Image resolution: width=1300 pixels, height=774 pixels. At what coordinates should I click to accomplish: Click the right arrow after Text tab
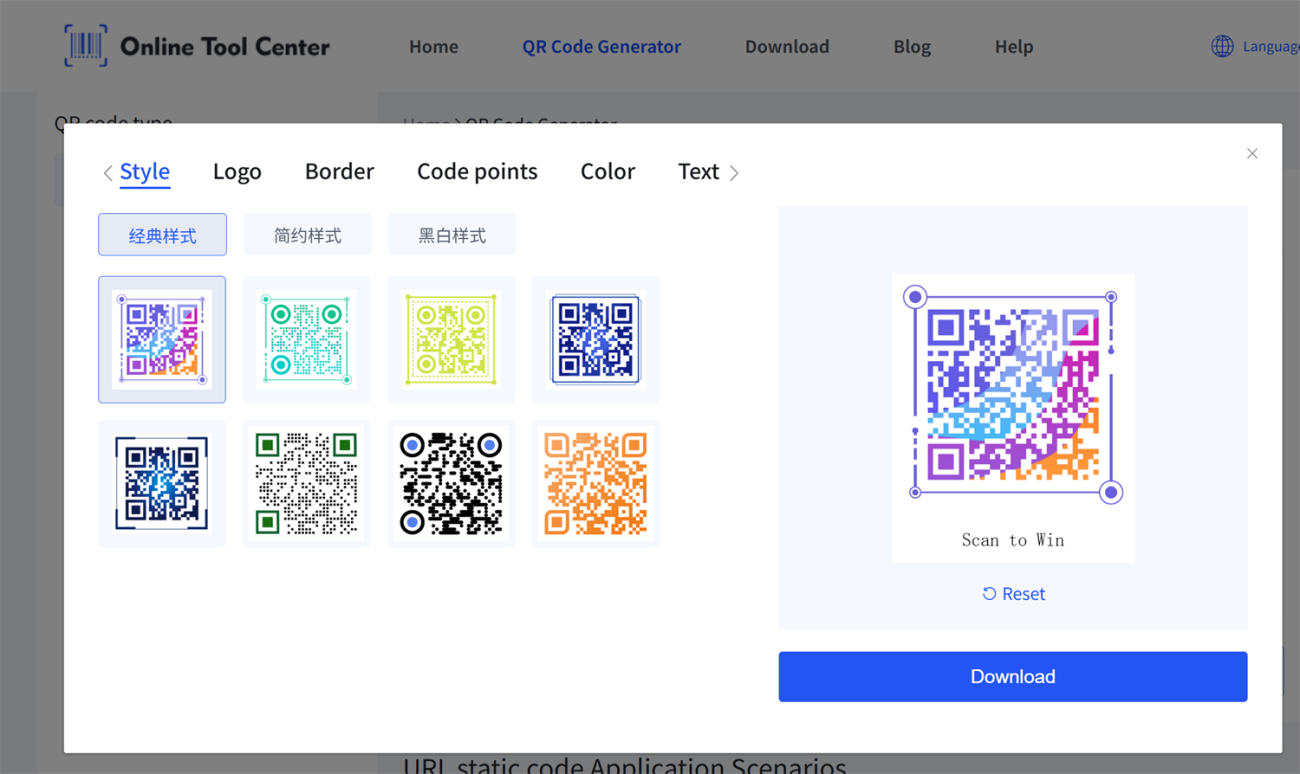tap(734, 173)
